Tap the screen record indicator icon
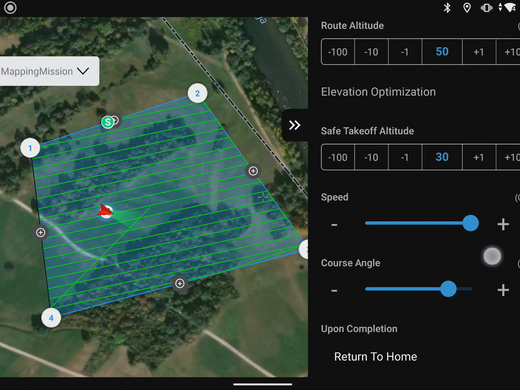Image resolution: width=520 pixels, height=390 pixels. click(x=10, y=8)
